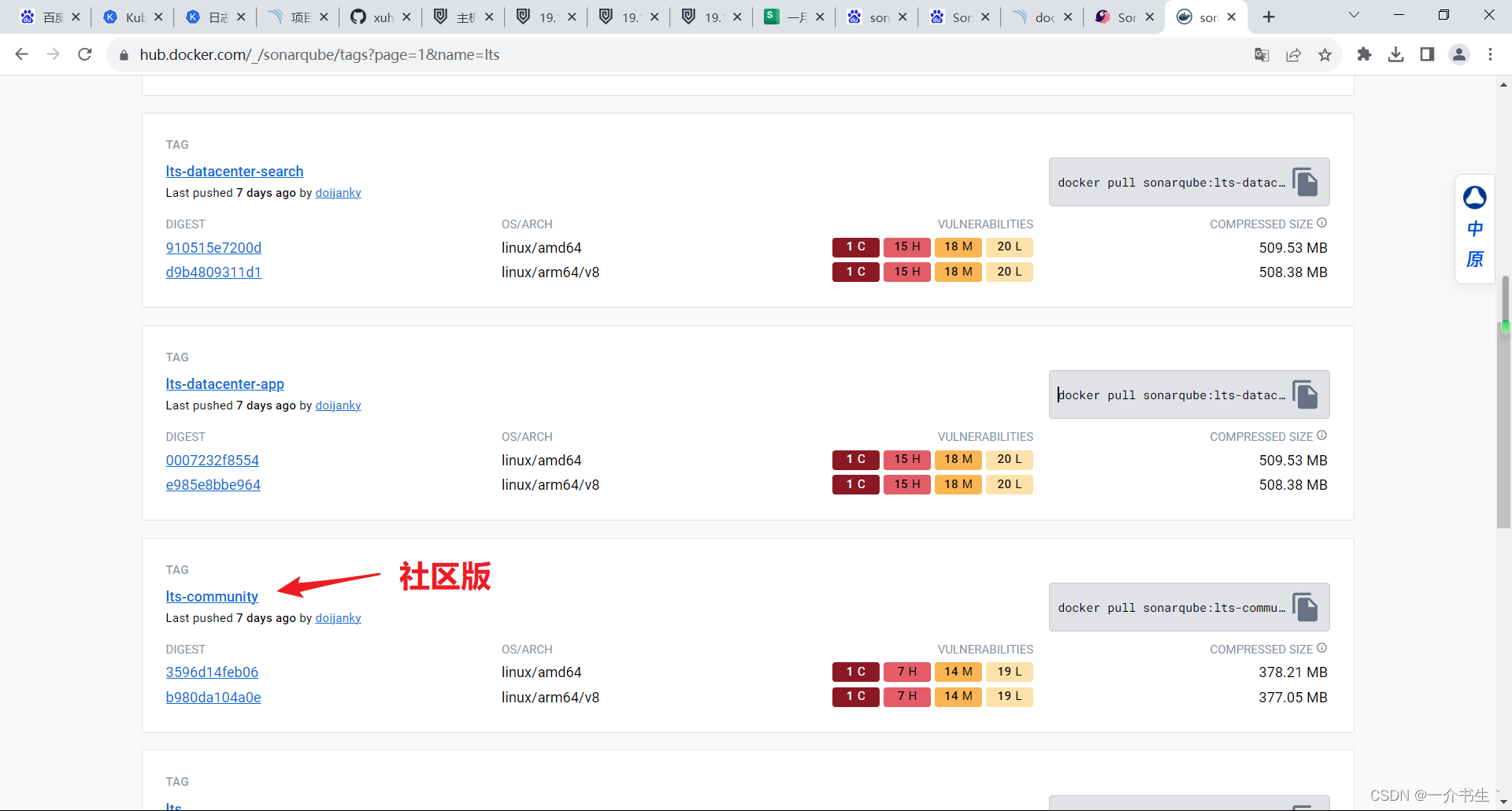Screen dimensions: 1512x811
Task: Copy the lts-community docker pull command
Action: click(1305, 607)
